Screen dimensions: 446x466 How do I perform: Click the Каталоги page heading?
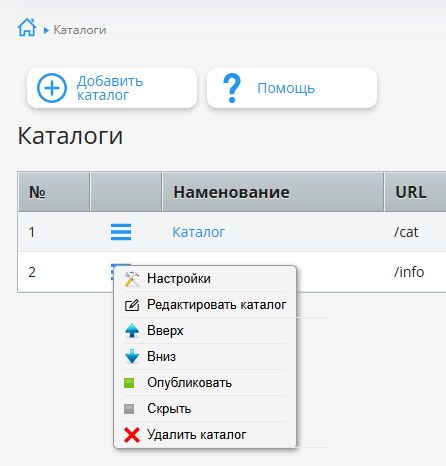(70, 136)
